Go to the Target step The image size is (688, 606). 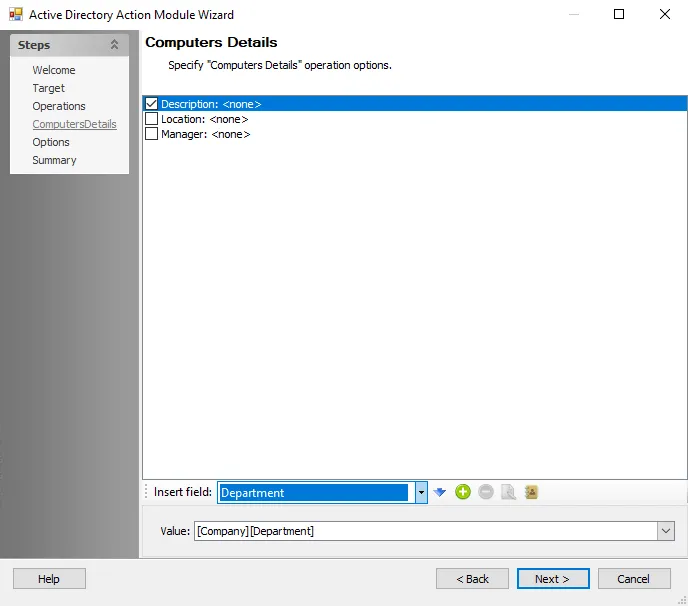48,88
